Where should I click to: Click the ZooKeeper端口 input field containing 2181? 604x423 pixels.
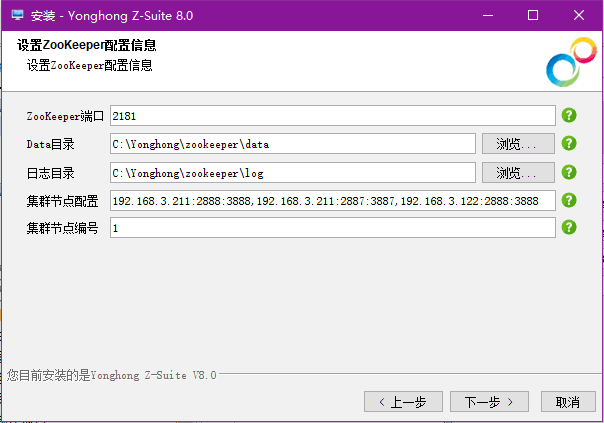click(x=333, y=116)
